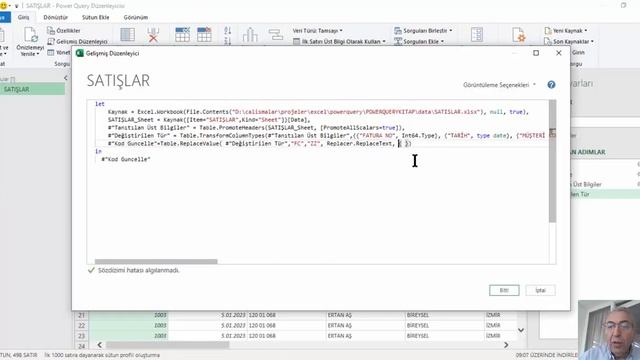Open the Son Kaynaklar dropdown

tap(569, 41)
